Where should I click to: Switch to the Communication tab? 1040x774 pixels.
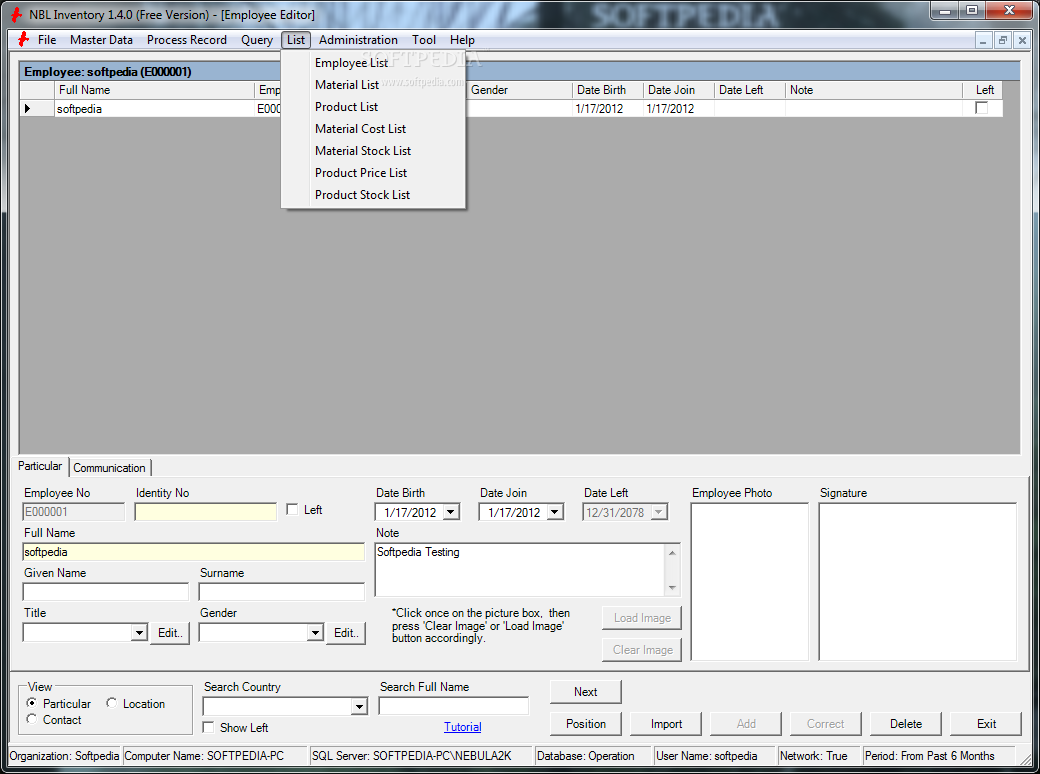[109, 468]
